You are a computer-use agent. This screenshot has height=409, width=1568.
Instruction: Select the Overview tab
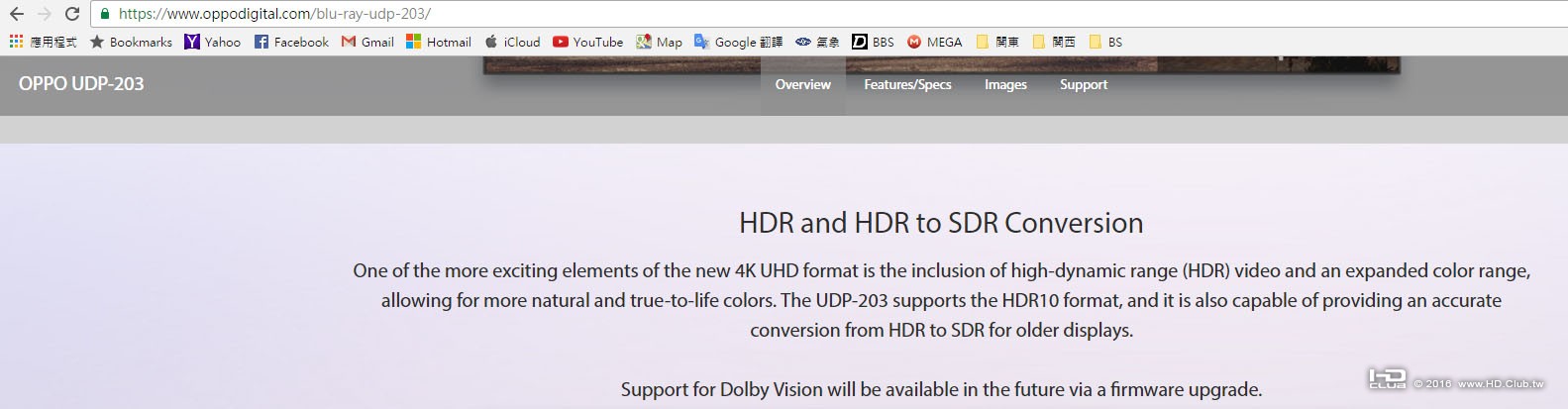[x=802, y=85]
